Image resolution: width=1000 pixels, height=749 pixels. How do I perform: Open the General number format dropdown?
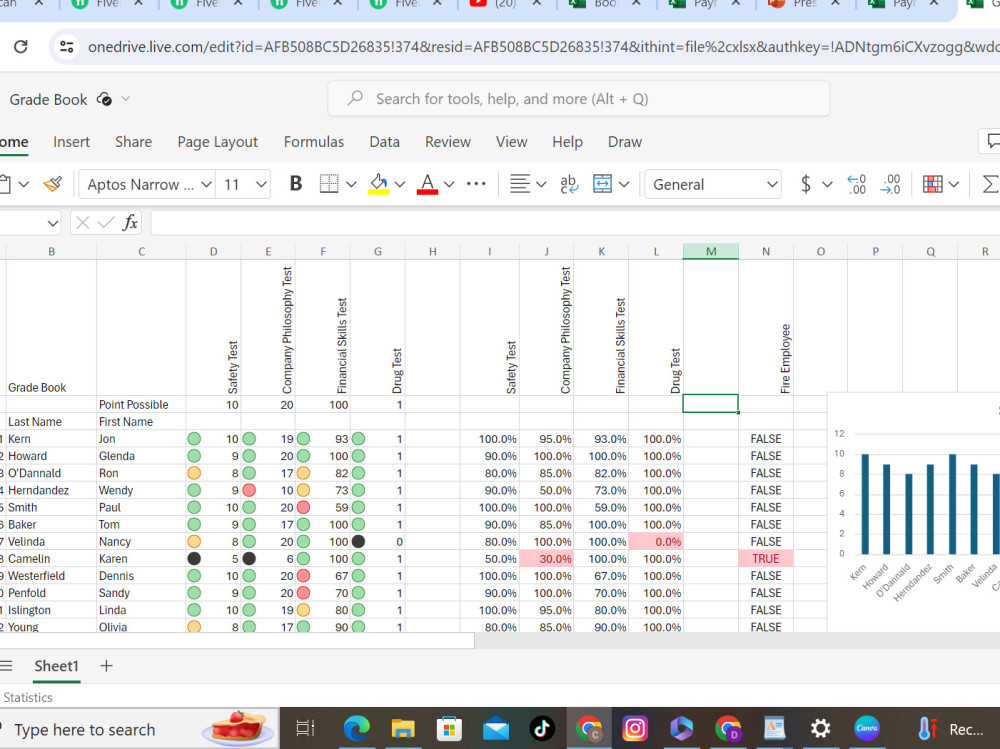pos(713,184)
